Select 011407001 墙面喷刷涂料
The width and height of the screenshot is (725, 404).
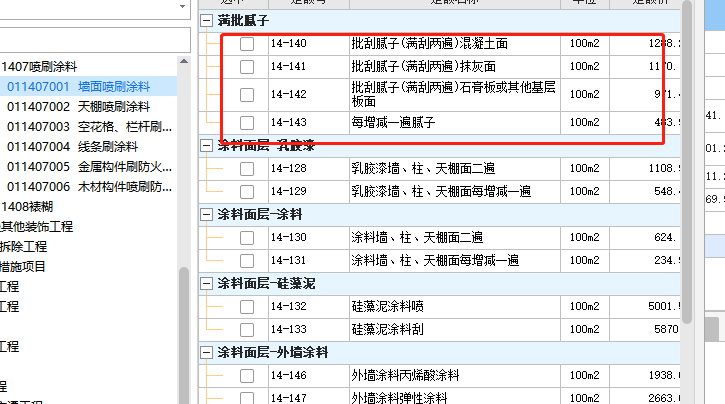[x=79, y=86]
